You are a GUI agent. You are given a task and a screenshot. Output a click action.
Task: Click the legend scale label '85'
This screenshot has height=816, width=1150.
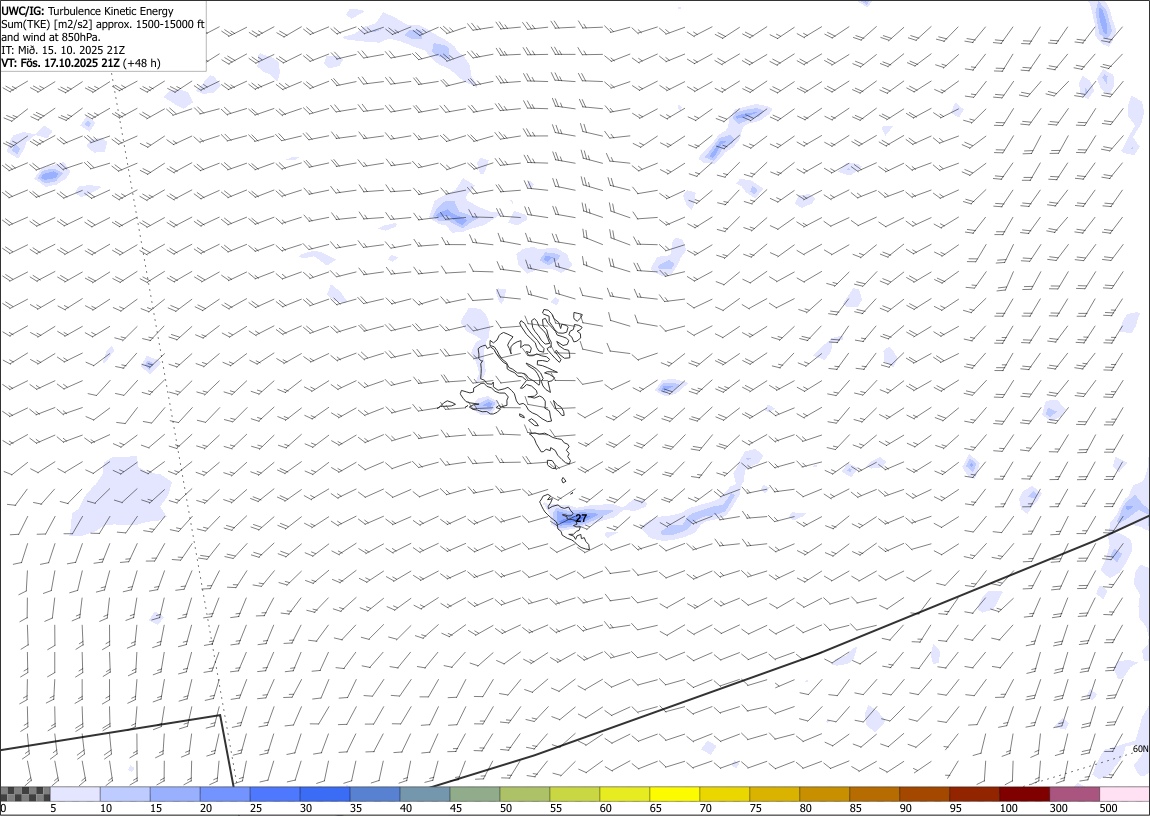click(x=854, y=808)
